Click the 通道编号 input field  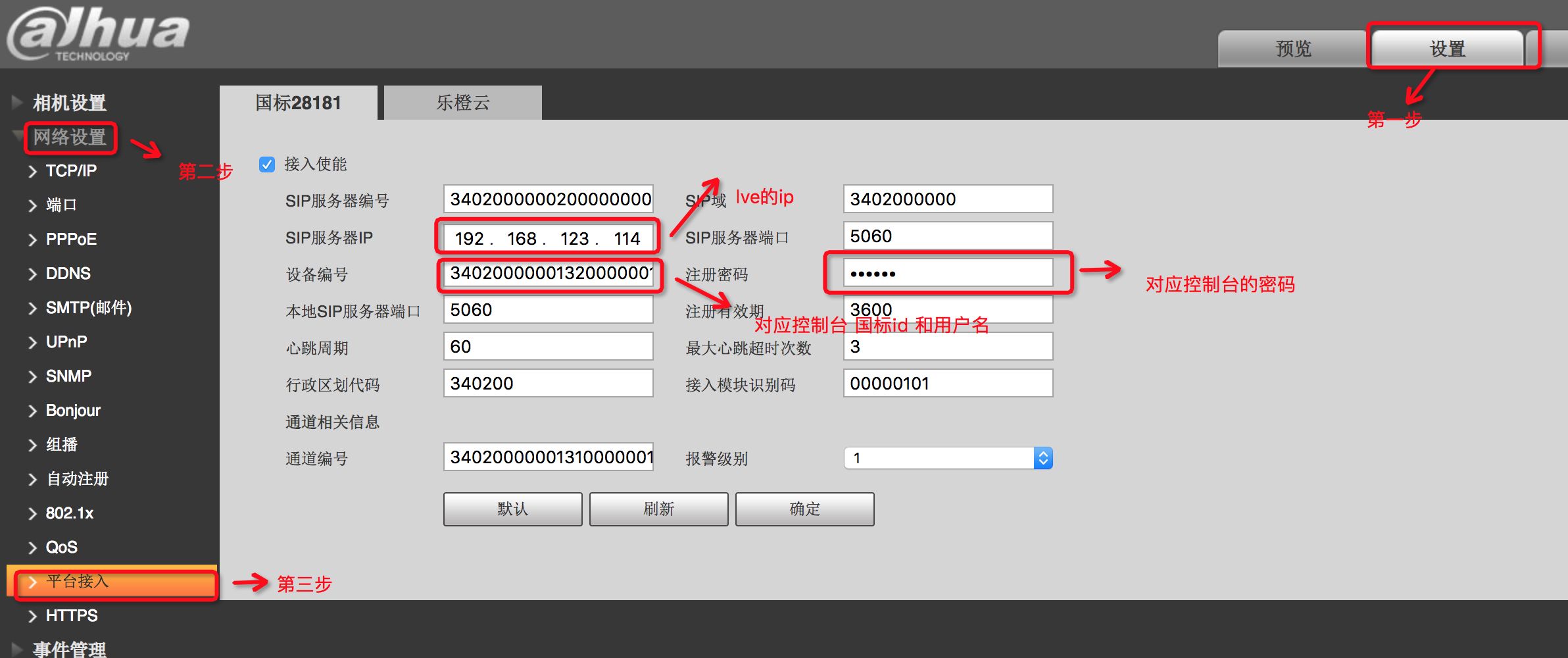pyautogui.click(x=549, y=457)
